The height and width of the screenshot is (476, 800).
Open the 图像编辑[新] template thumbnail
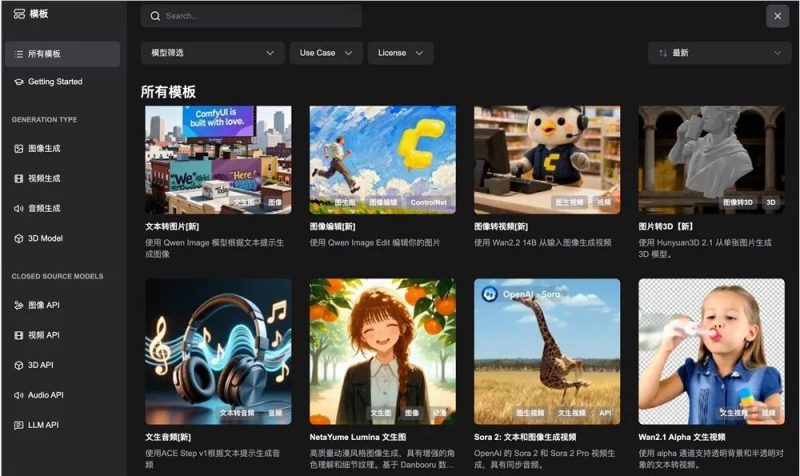pos(383,160)
